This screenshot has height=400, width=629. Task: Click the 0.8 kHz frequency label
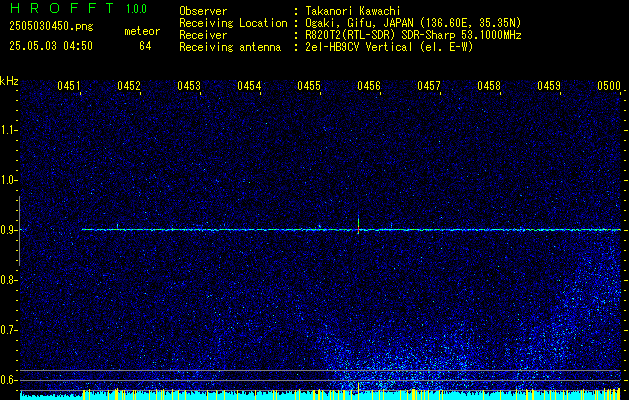click(x=8, y=280)
